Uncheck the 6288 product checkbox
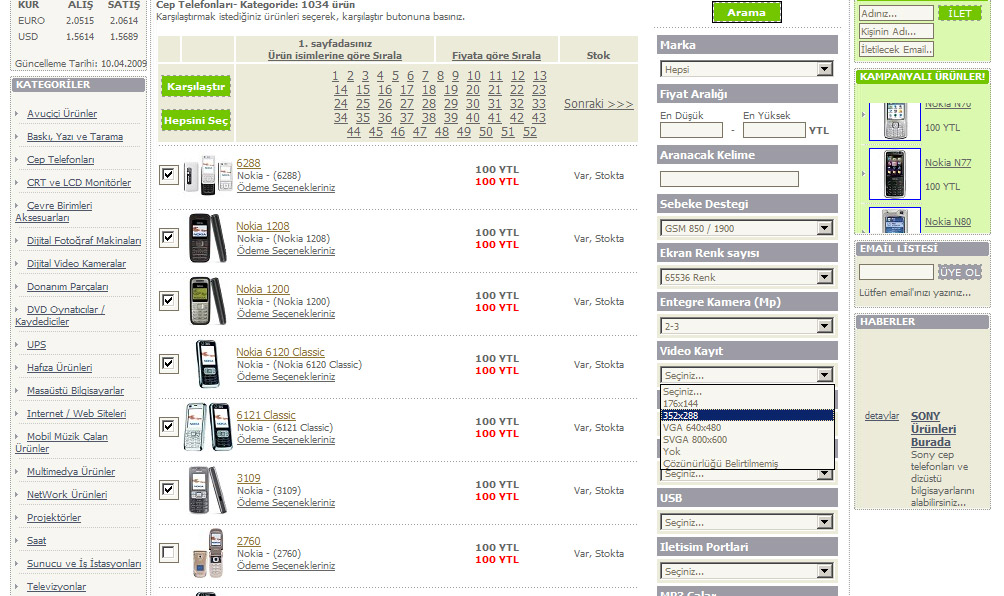1004x596 pixels. pos(168,175)
